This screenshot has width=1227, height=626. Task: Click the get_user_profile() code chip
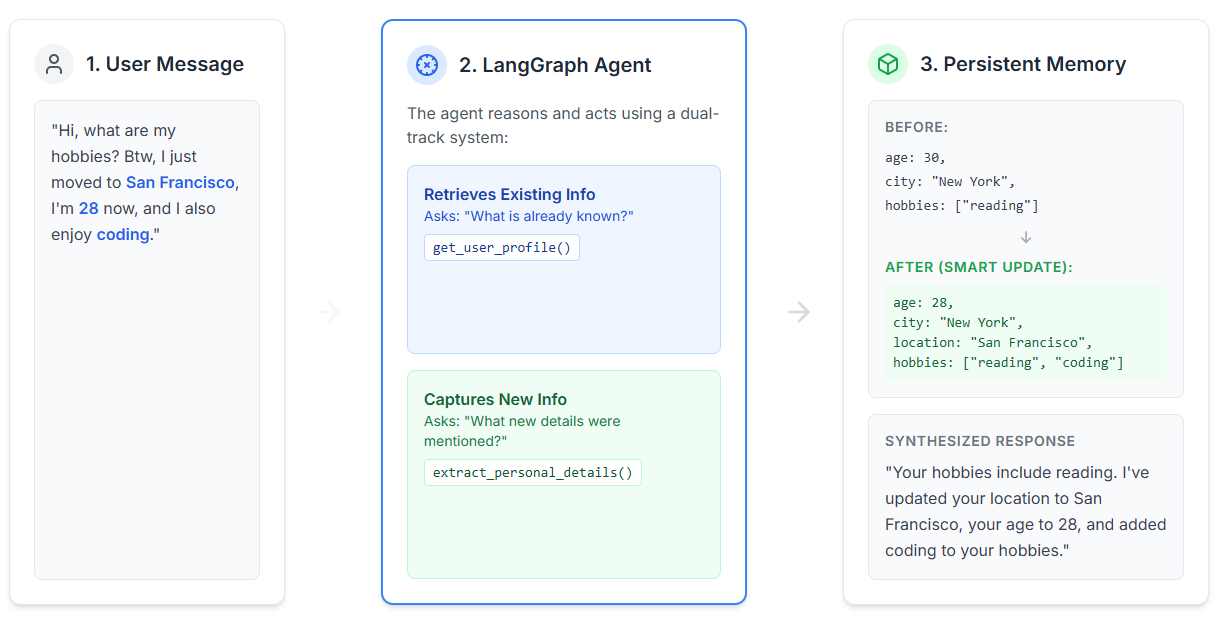point(502,247)
